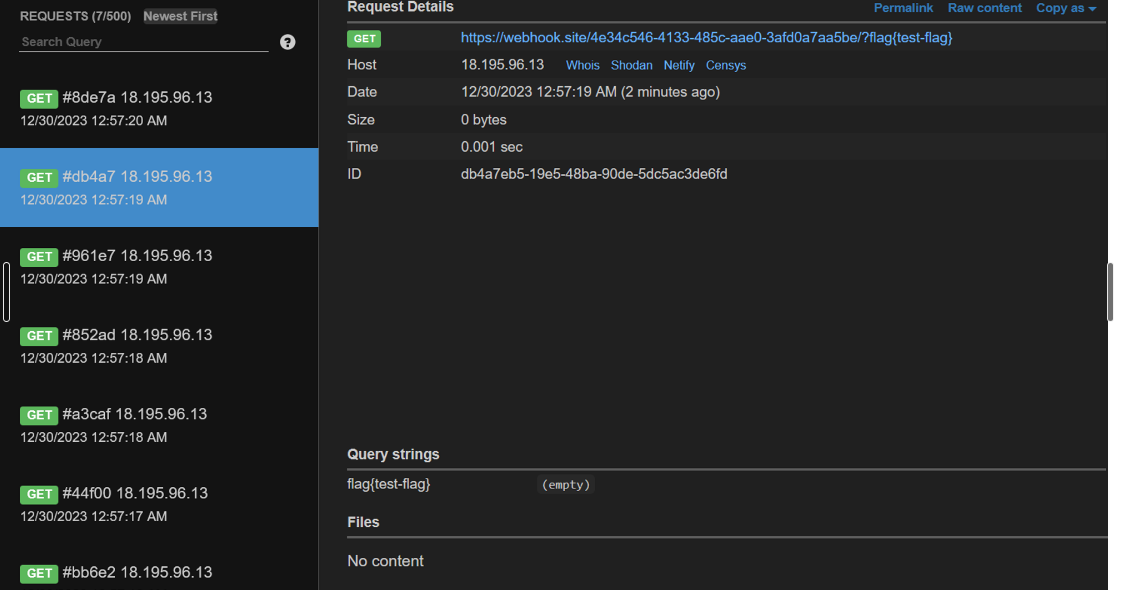Image resolution: width=1121 pixels, height=590 pixels.
Task: Look up host on Netify
Action: [x=679, y=65]
